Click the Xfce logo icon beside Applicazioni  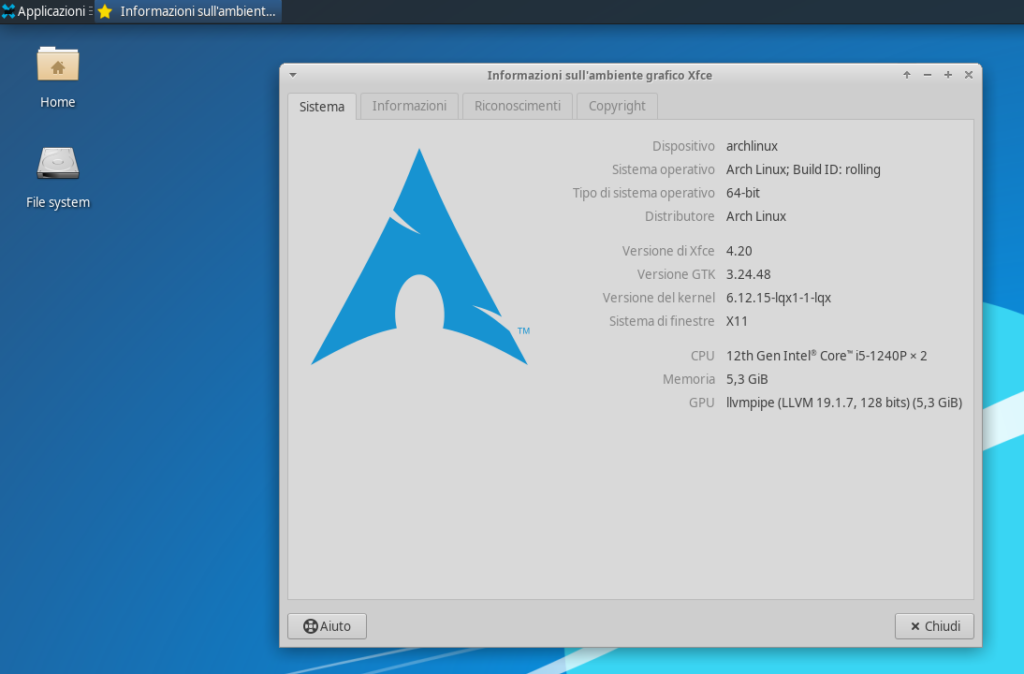pos(10,11)
